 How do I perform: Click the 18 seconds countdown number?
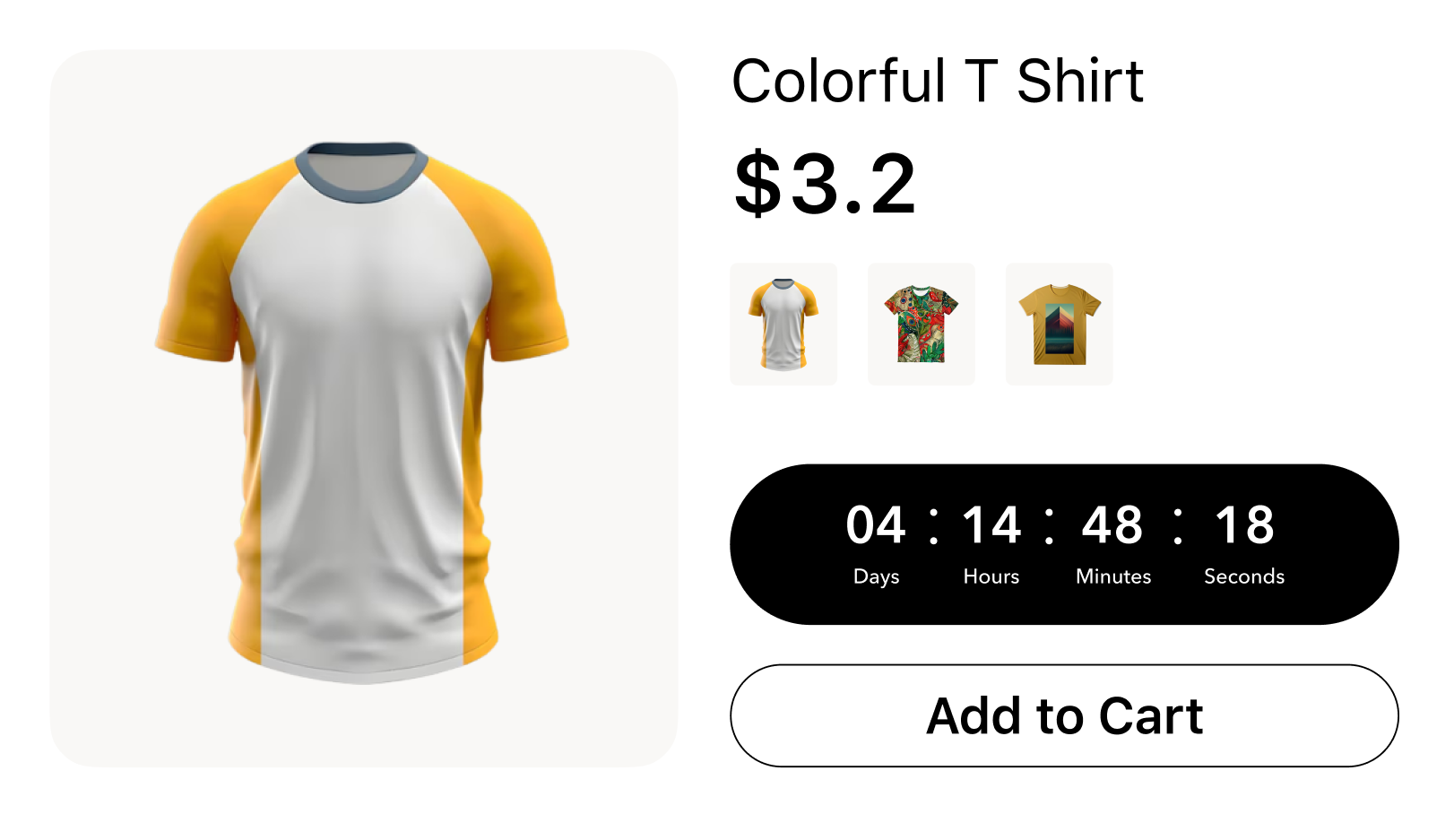[1244, 525]
